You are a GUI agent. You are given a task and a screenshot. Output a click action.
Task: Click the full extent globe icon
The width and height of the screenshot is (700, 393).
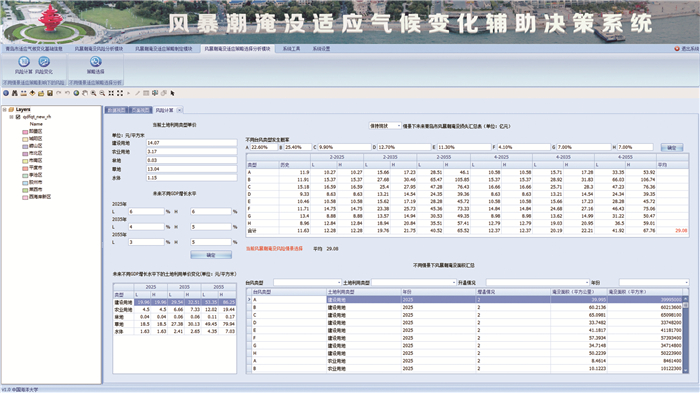(76, 93)
